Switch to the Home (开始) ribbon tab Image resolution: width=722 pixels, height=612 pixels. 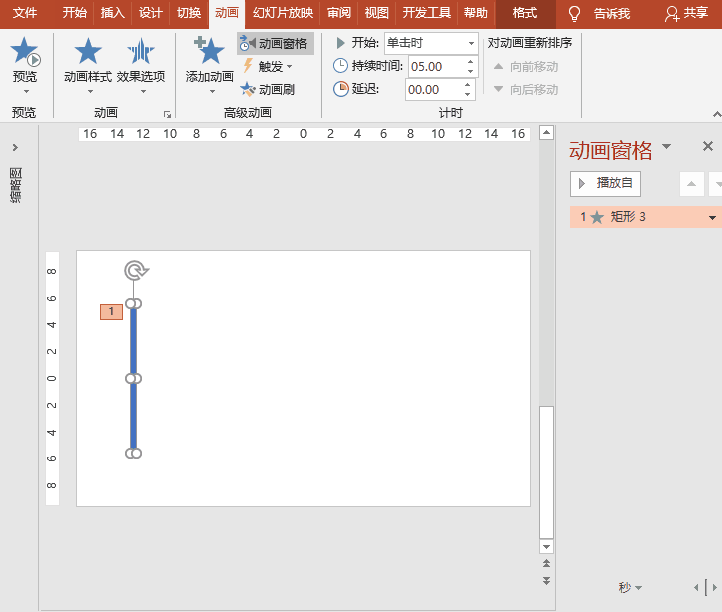pyautogui.click(x=75, y=13)
